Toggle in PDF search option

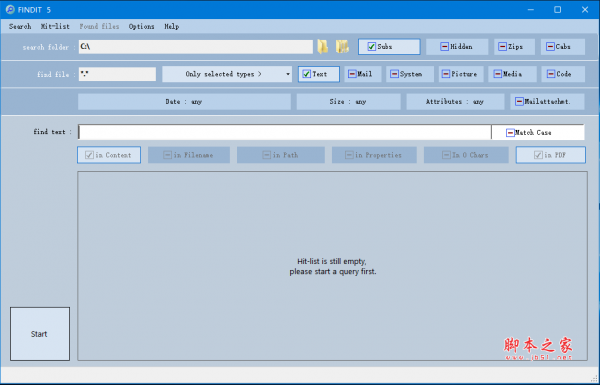click(x=551, y=155)
